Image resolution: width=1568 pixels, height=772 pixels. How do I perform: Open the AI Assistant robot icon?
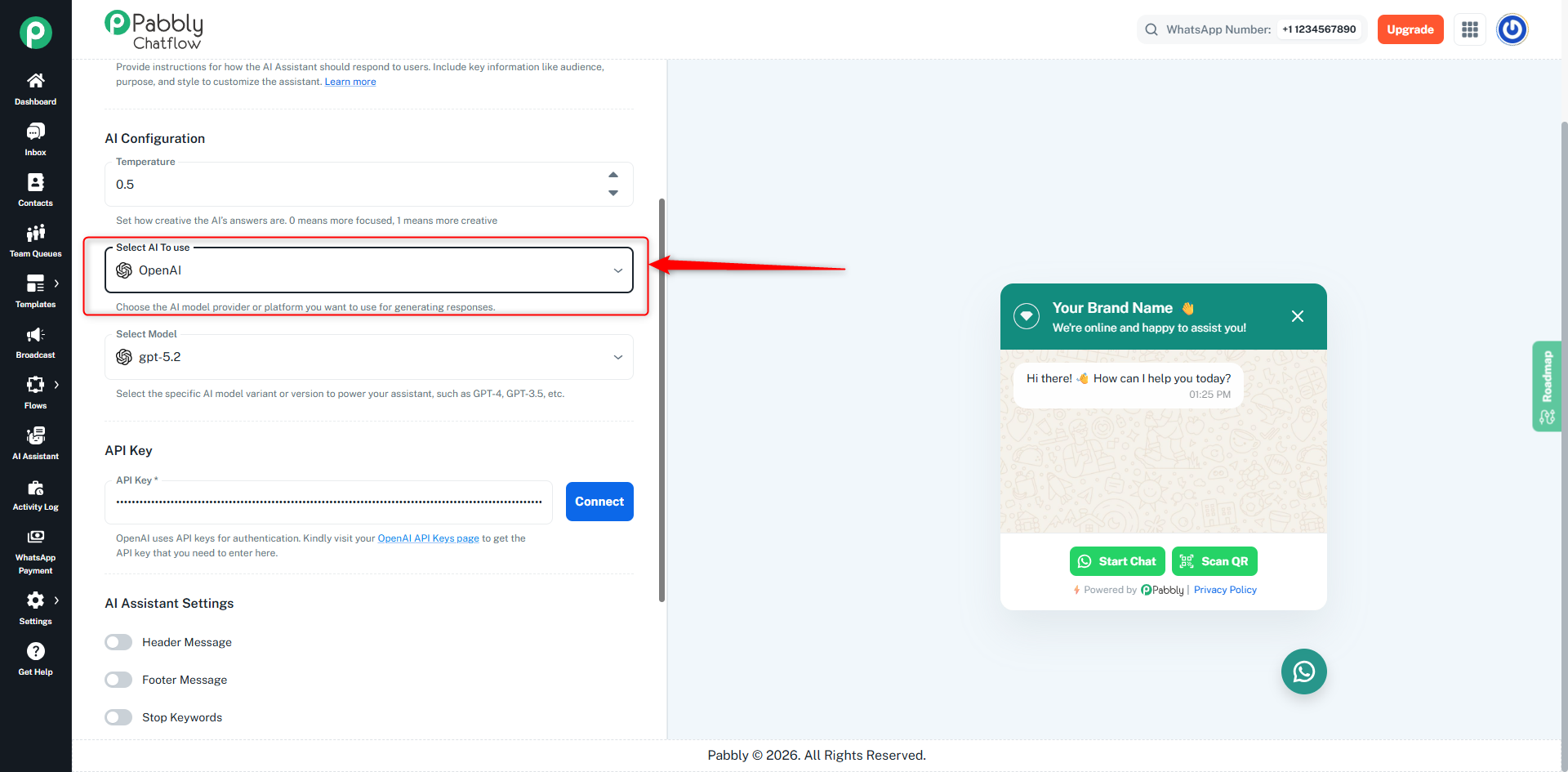tap(35, 435)
